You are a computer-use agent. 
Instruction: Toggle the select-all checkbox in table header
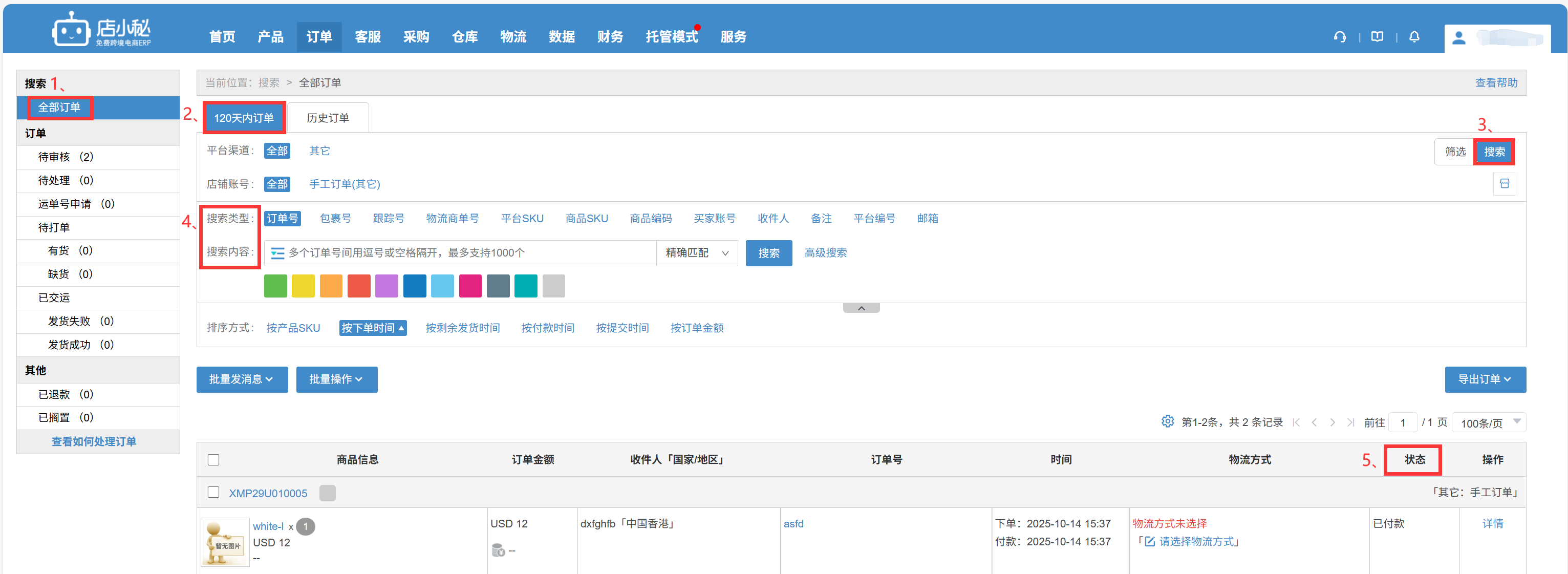click(x=213, y=460)
